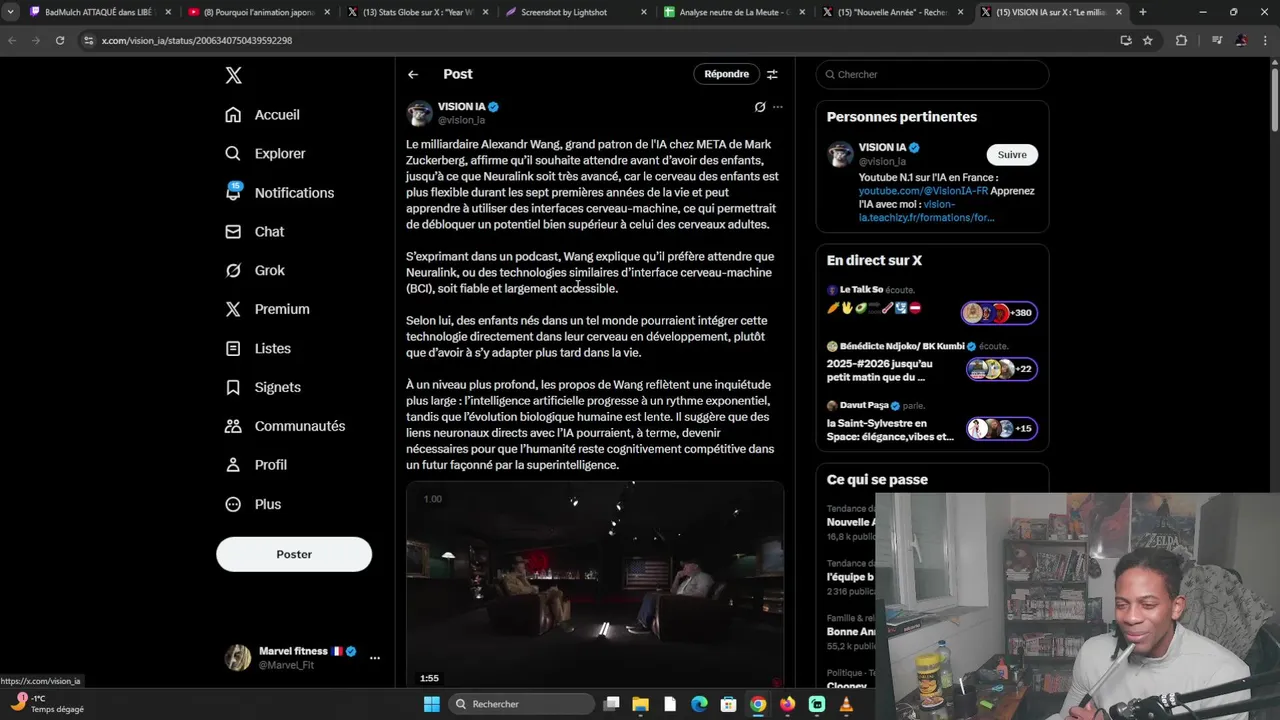Screen dimensions: 1280x720
Task: Open Task View on the taskbar
Action: (x=612, y=704)
